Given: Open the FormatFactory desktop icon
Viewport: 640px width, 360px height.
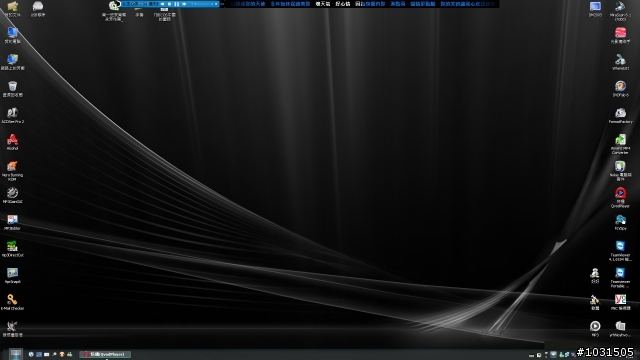Looking at the screenshot, I should (620, 113).
